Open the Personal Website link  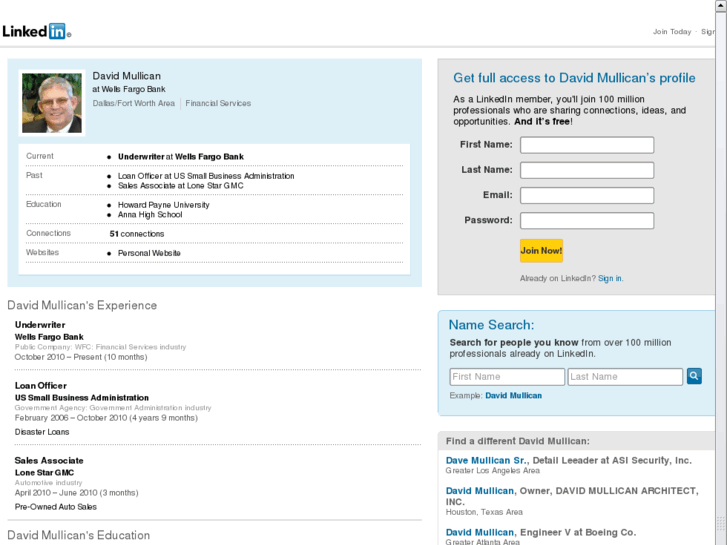[x=149, y=253]
